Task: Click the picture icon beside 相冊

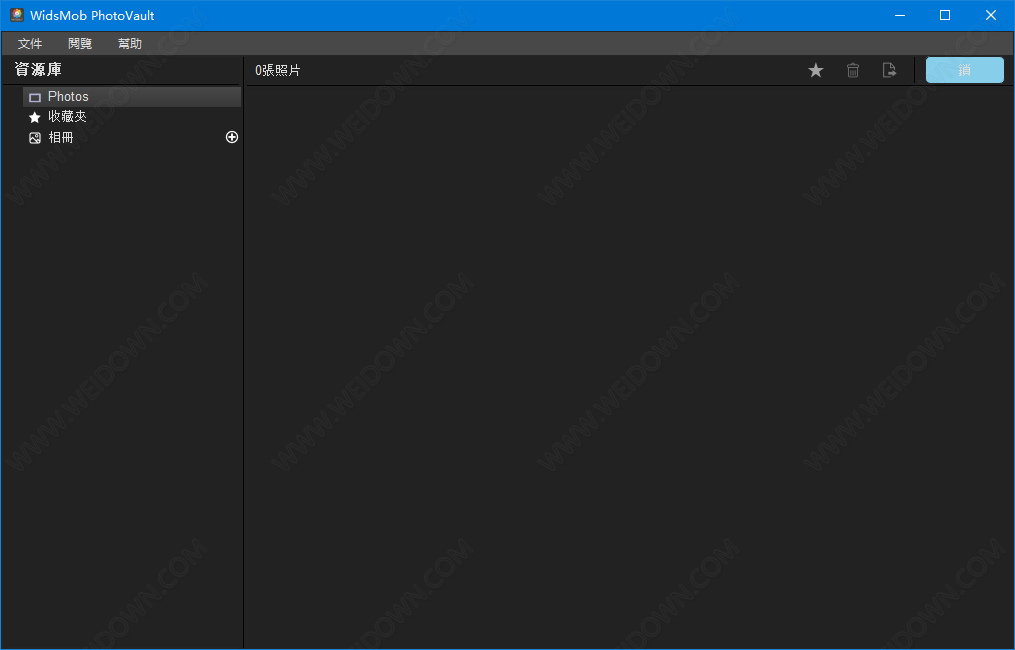Action: tap(35, 138)
